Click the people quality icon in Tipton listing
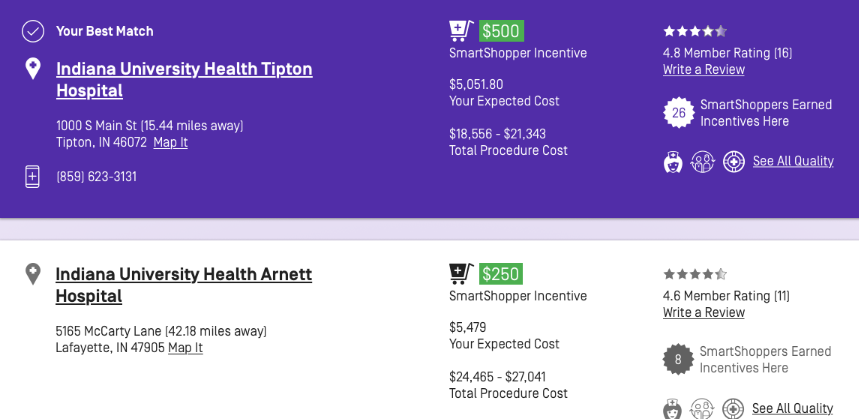Image resolution: width=859 pixels, height=419 pixels. pyautogui.click(x=703, y=162)
